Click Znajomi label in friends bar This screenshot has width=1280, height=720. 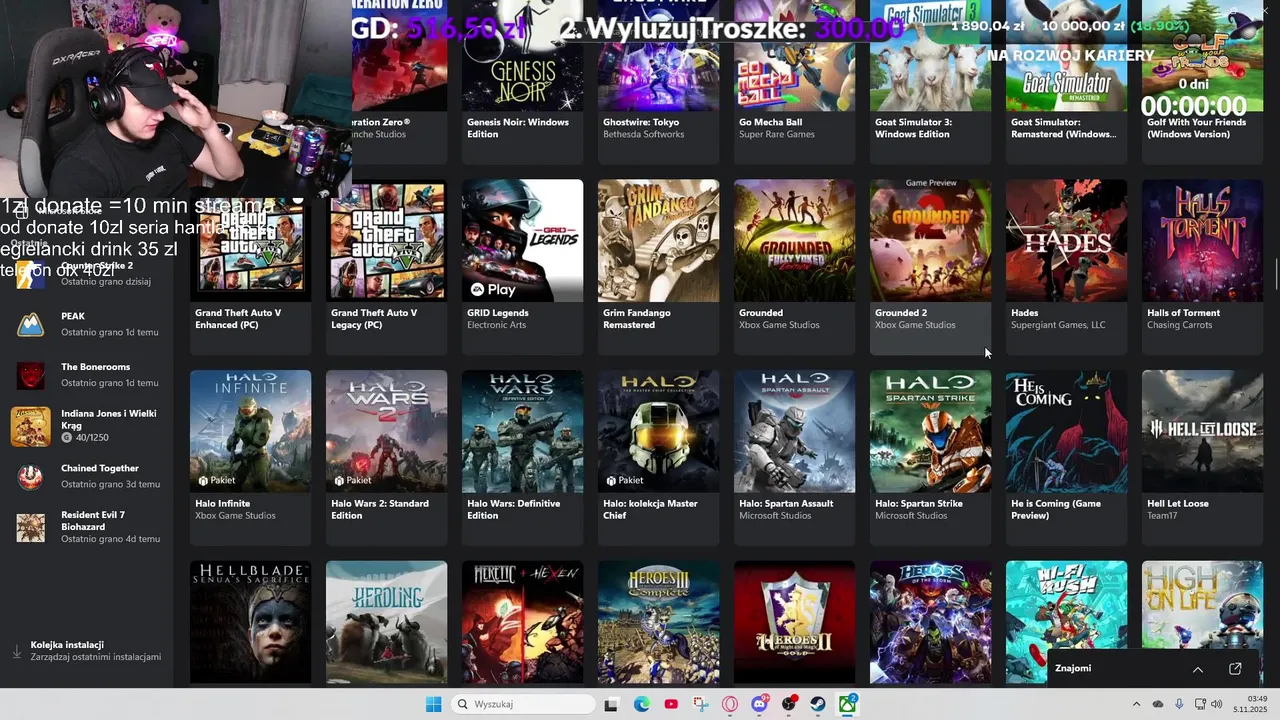point(1073,668)
